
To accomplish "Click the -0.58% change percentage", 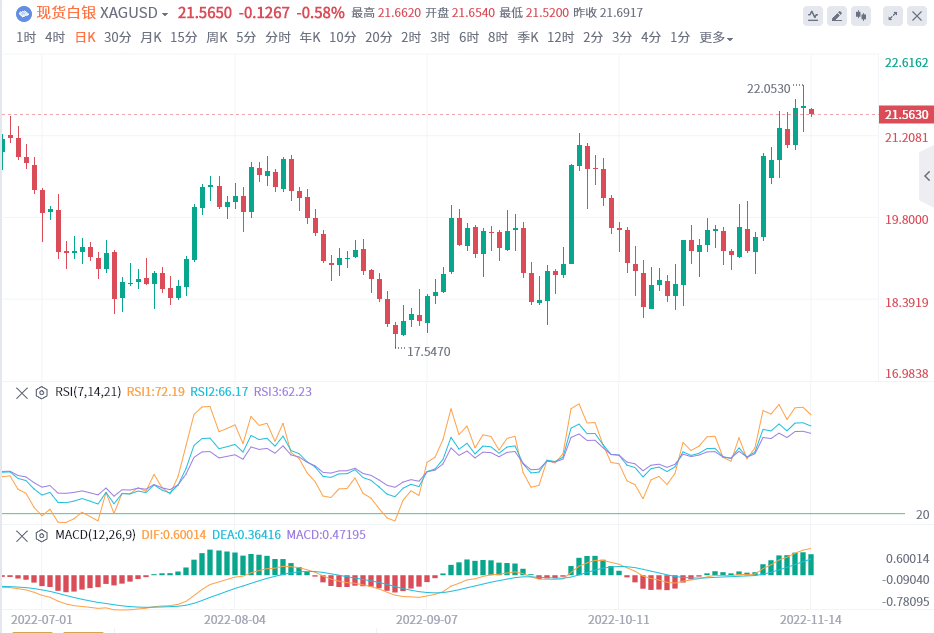I will tap(320, 13).
